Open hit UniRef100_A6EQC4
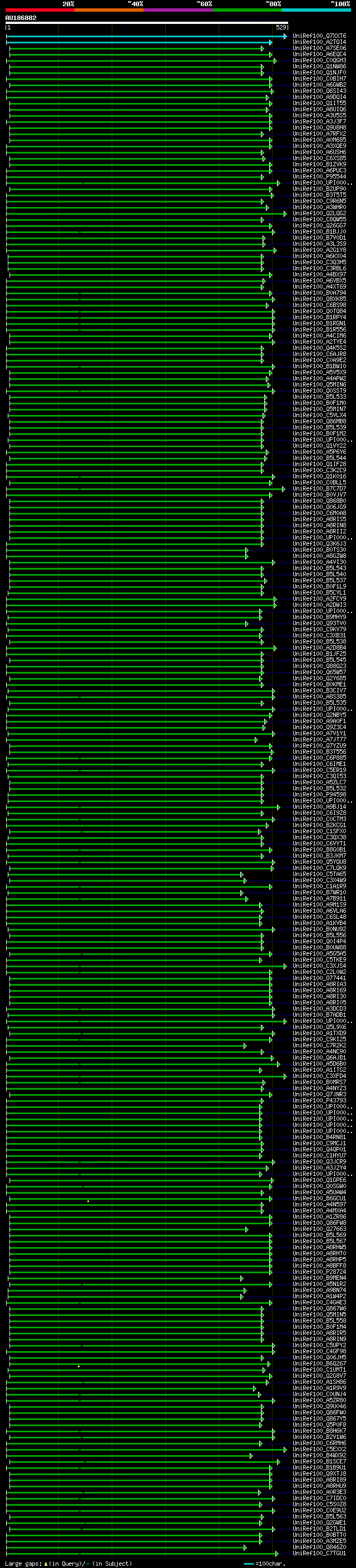356x1568 pixels. point(319,54)
